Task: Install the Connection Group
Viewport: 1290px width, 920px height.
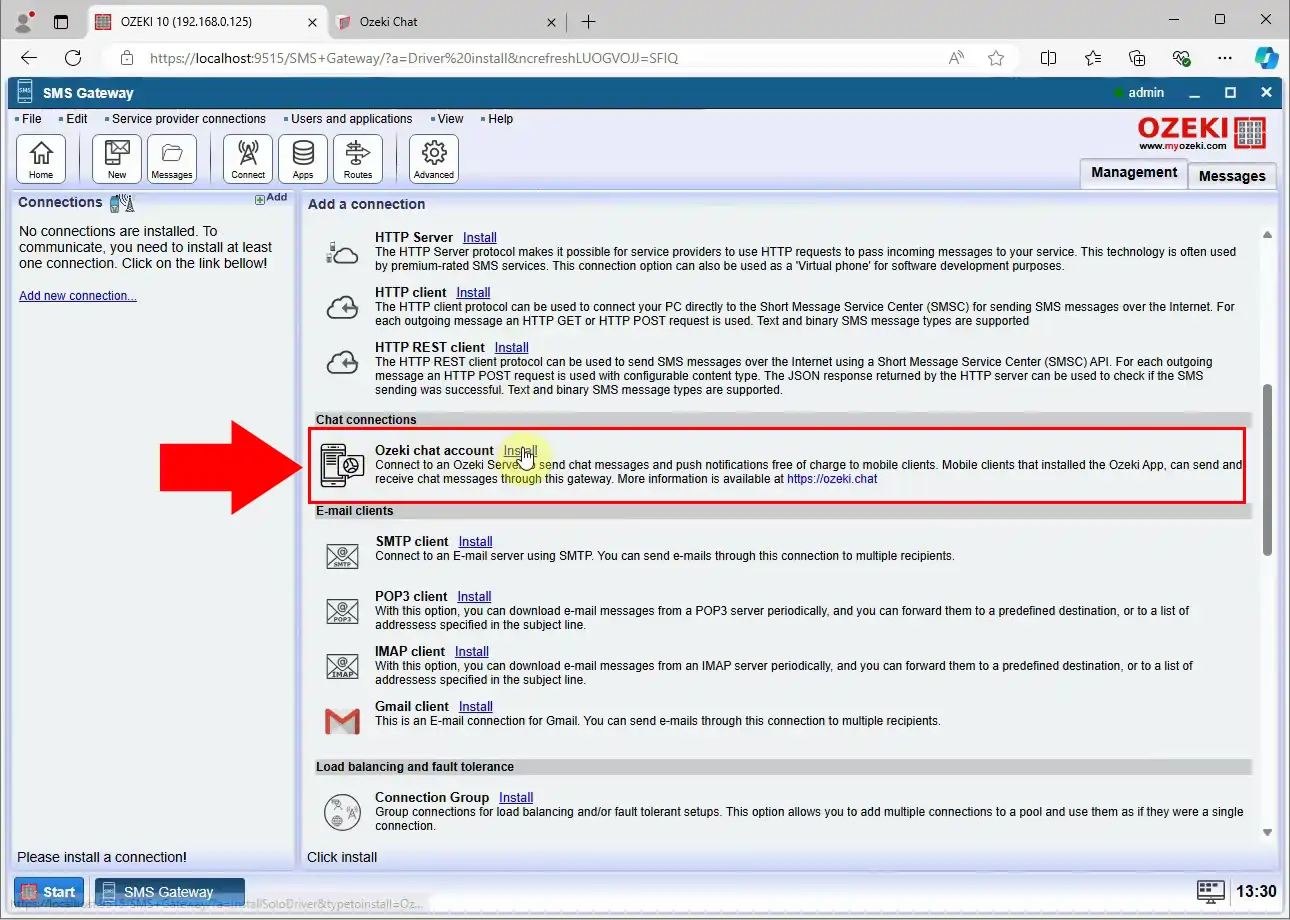Action: click(516, 798)
